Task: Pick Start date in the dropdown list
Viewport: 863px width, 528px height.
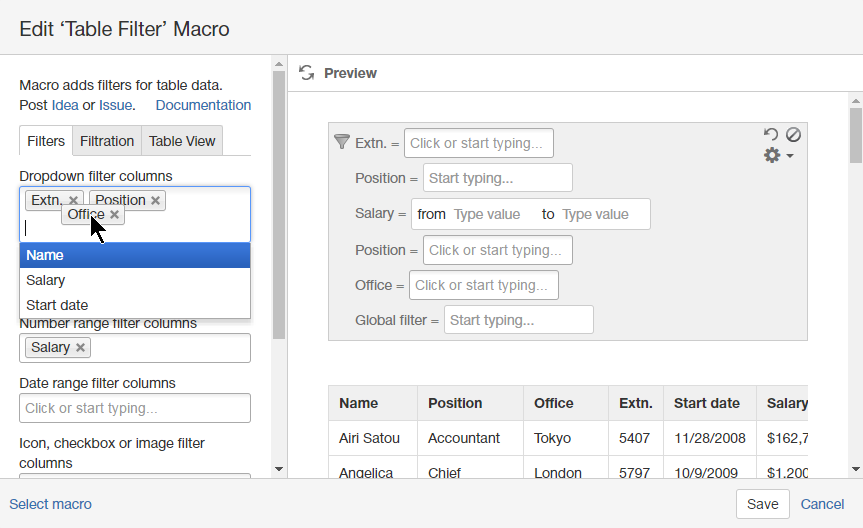Action: click(134, 305)
